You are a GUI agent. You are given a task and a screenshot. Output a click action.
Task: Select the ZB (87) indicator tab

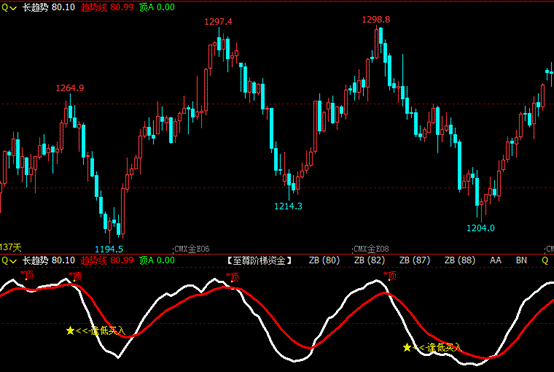[414, 261]
